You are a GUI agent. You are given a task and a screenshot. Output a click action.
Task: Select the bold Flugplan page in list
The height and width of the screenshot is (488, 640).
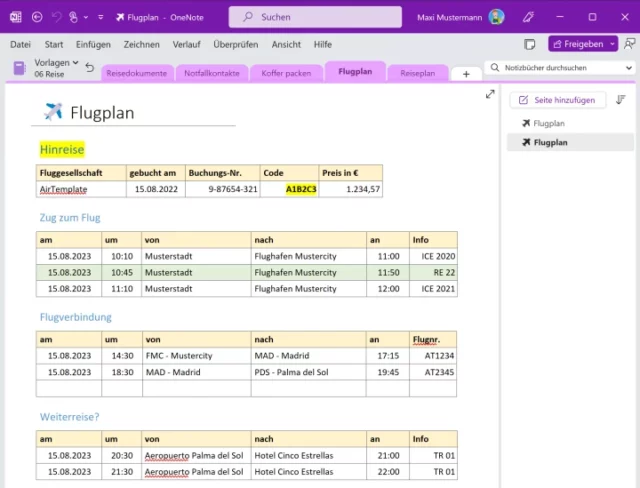coord(571,142)
